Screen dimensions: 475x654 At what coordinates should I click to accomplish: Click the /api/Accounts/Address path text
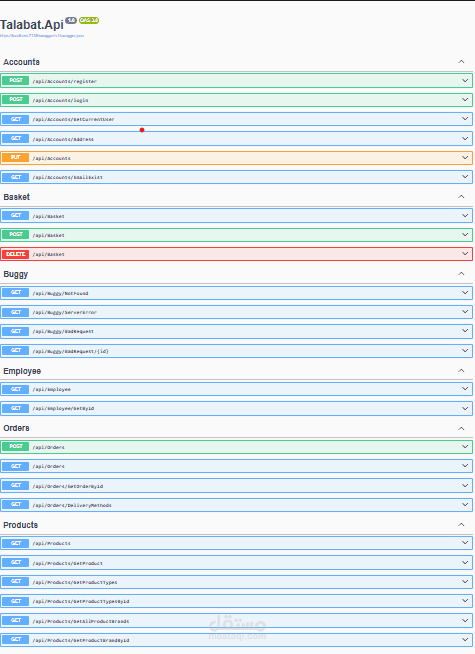pos(63,139)
